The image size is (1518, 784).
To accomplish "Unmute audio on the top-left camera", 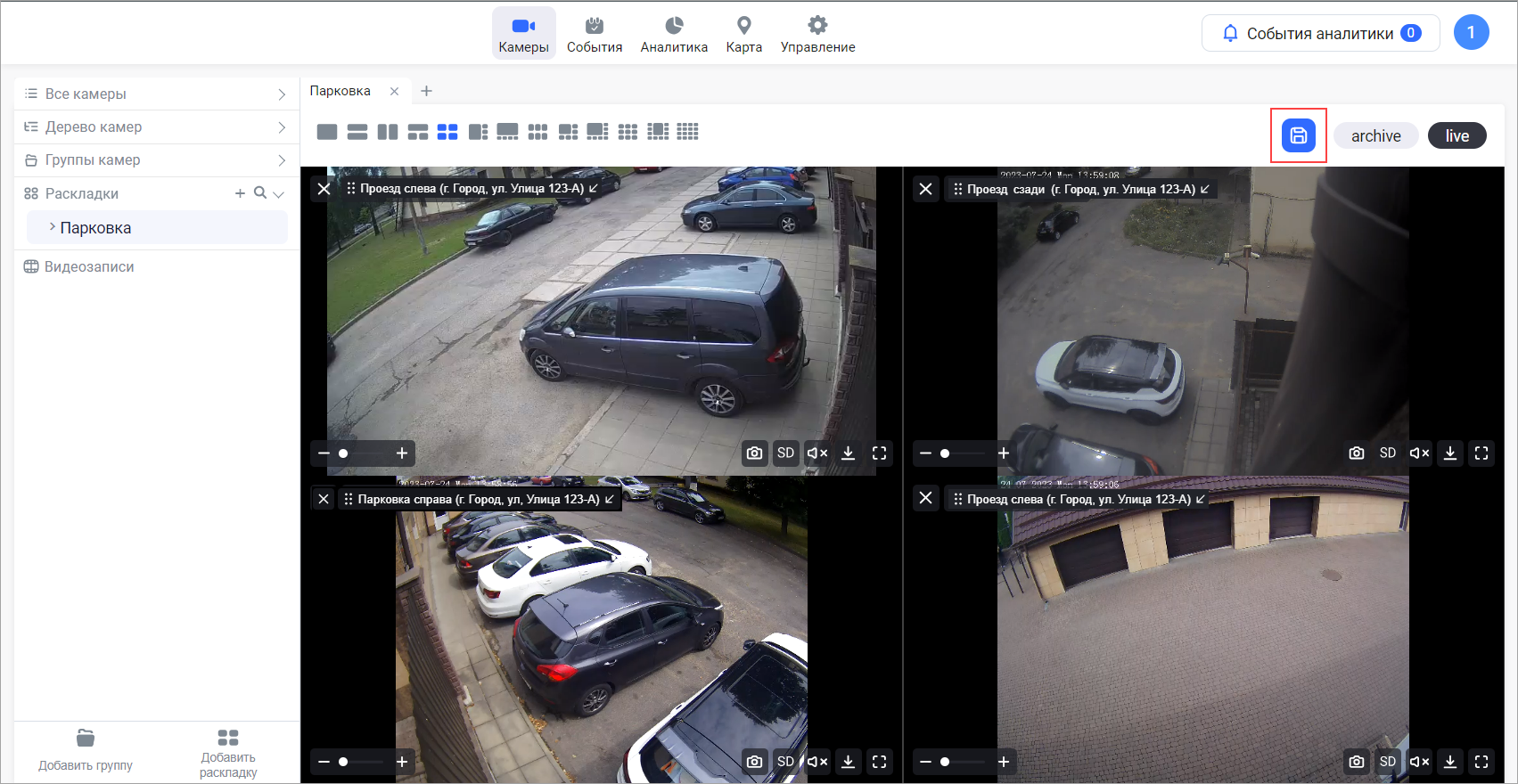I will (x=816, y=453).
